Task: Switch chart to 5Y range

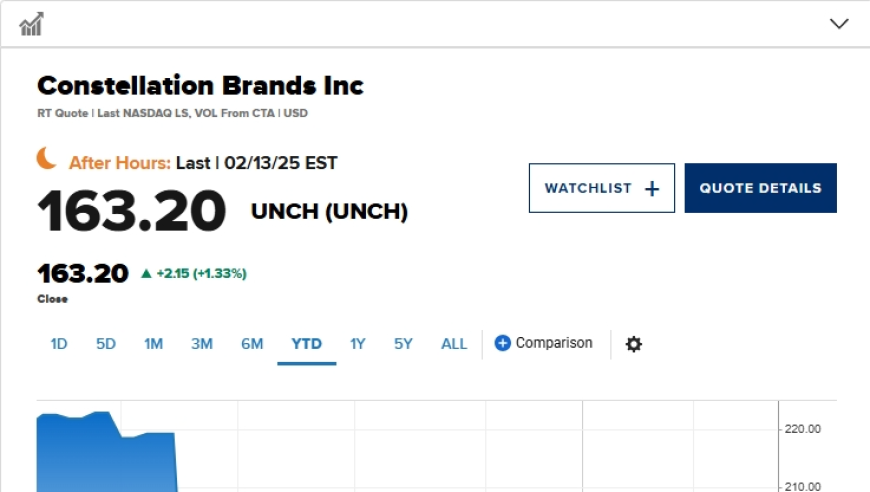Action: click(403, 344)
